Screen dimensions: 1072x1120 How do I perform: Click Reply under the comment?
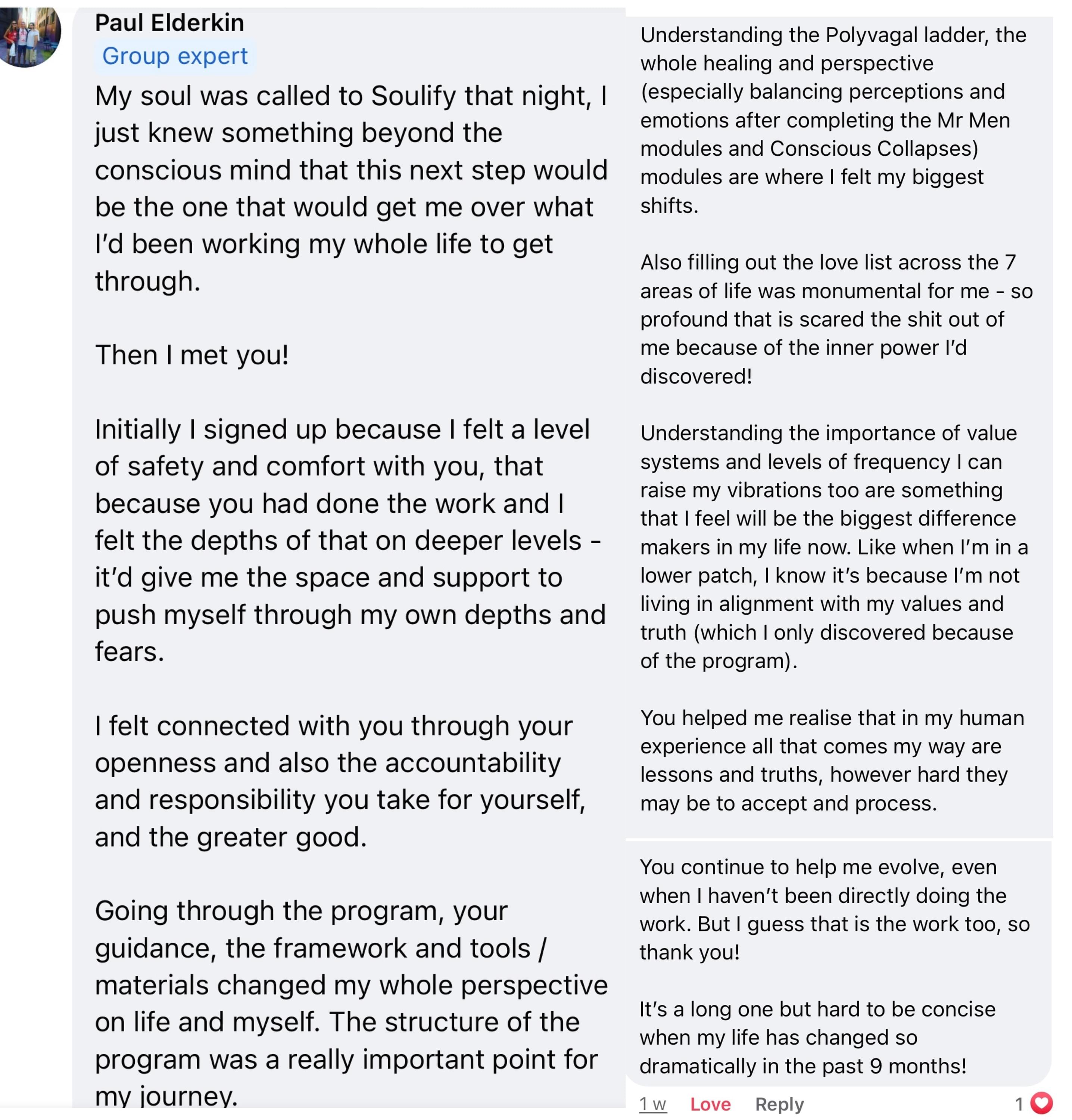779,1104
